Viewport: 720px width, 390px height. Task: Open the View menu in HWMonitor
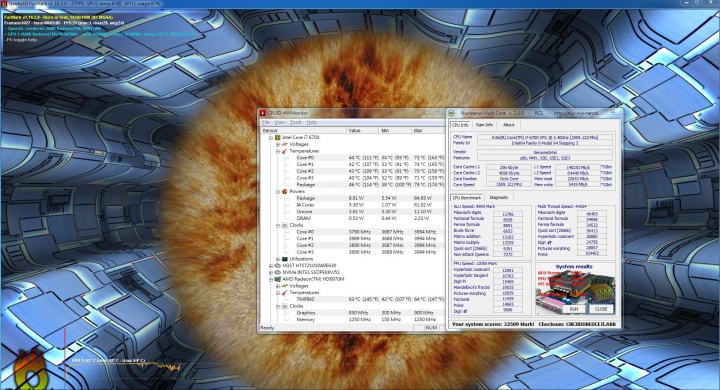click(x=280, y=123)
